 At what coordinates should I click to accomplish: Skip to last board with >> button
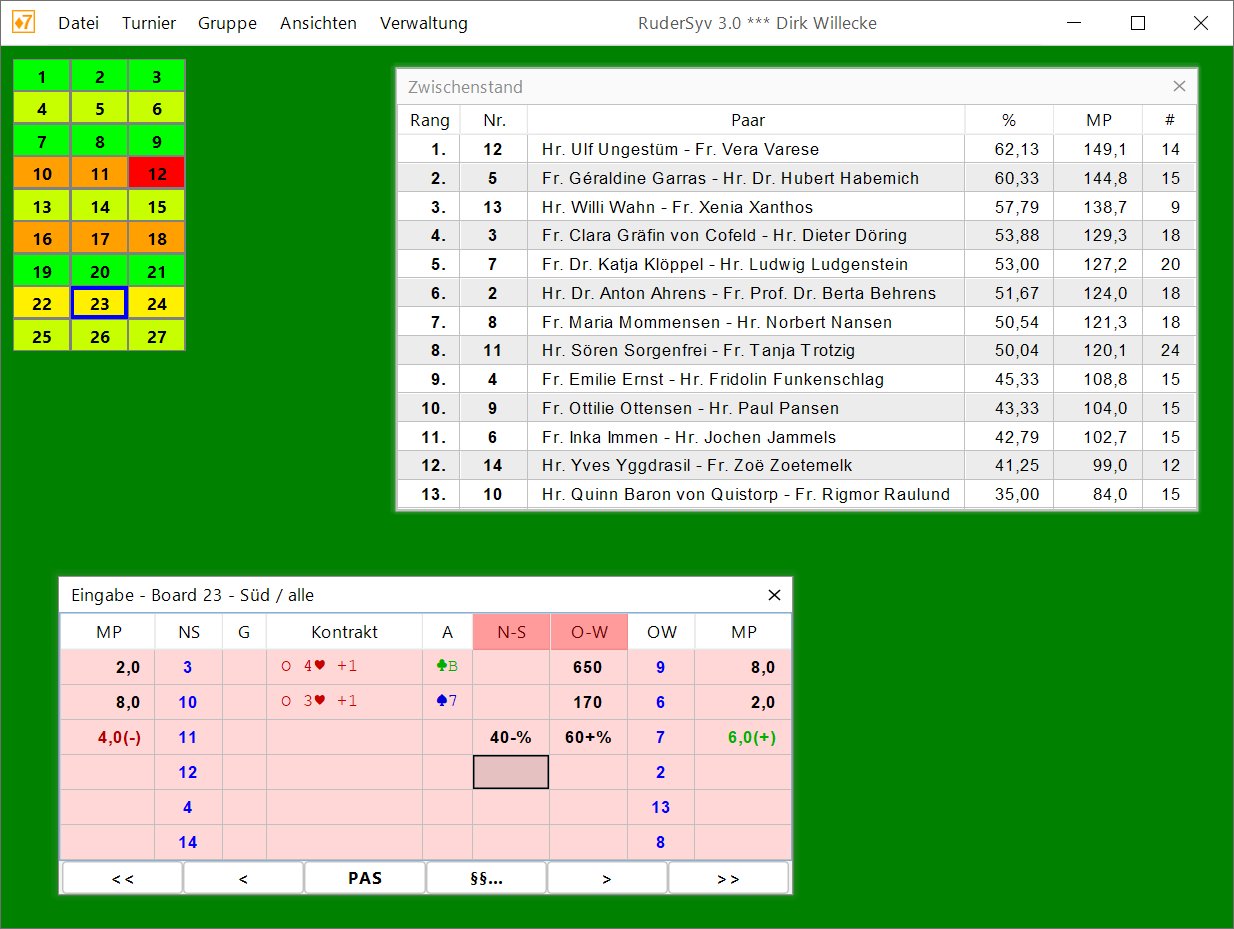[728, 878]
